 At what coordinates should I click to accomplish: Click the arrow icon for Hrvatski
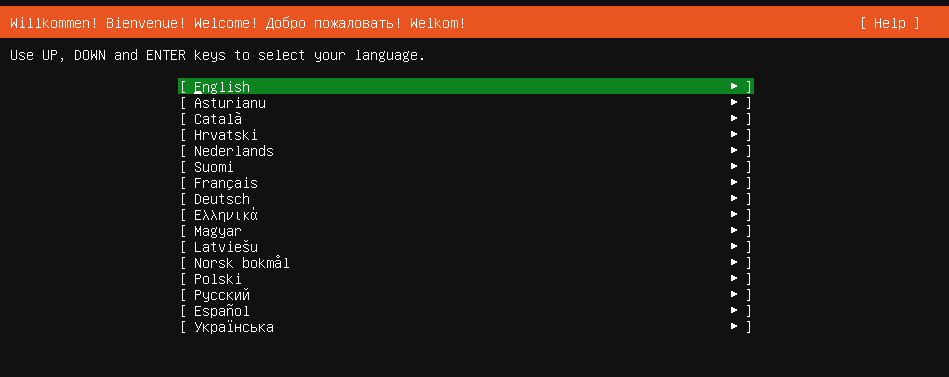coord(734,134)
